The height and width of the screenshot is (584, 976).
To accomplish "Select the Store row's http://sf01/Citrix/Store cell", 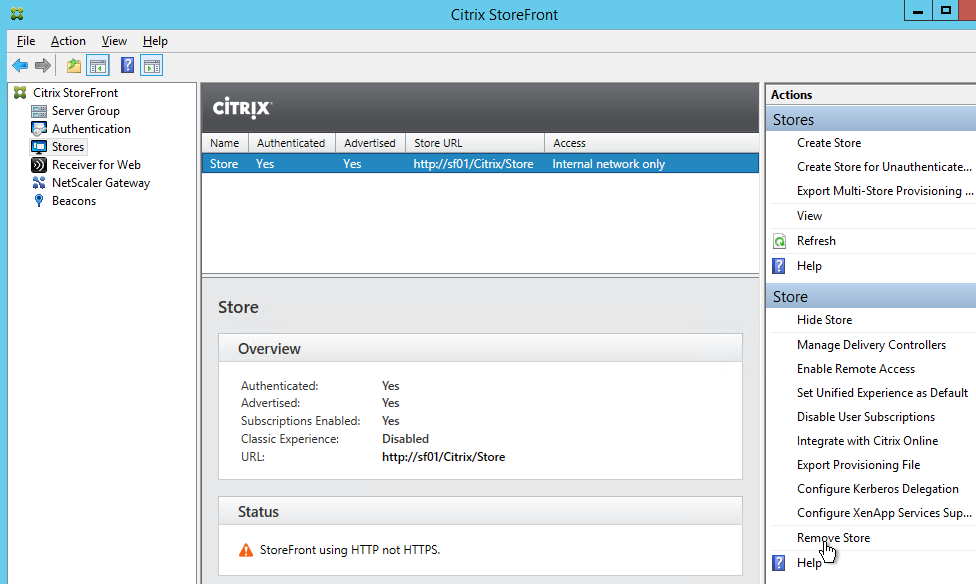I will point(474,164).
